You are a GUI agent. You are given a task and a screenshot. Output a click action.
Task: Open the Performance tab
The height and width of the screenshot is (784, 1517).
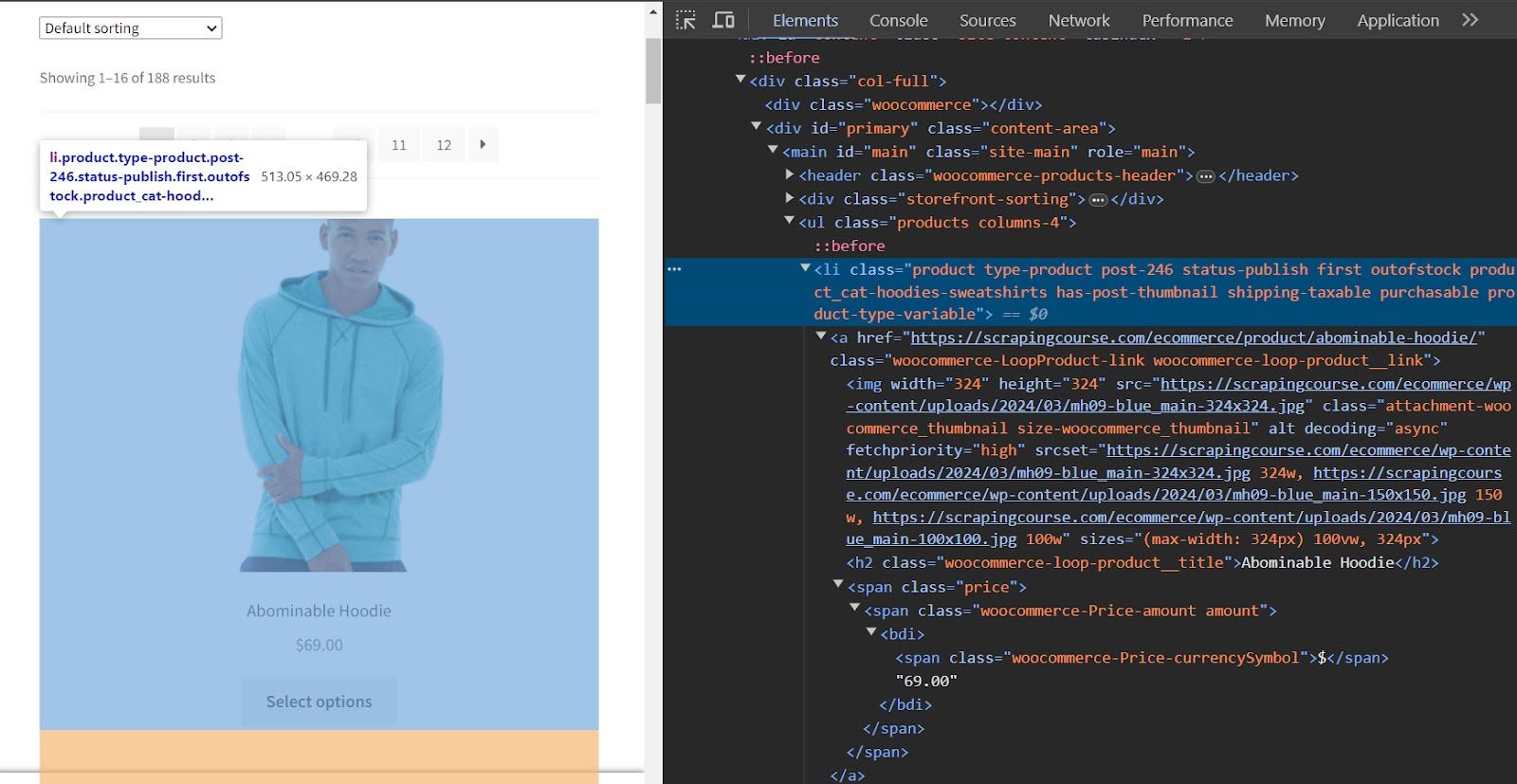[1187, 20]
